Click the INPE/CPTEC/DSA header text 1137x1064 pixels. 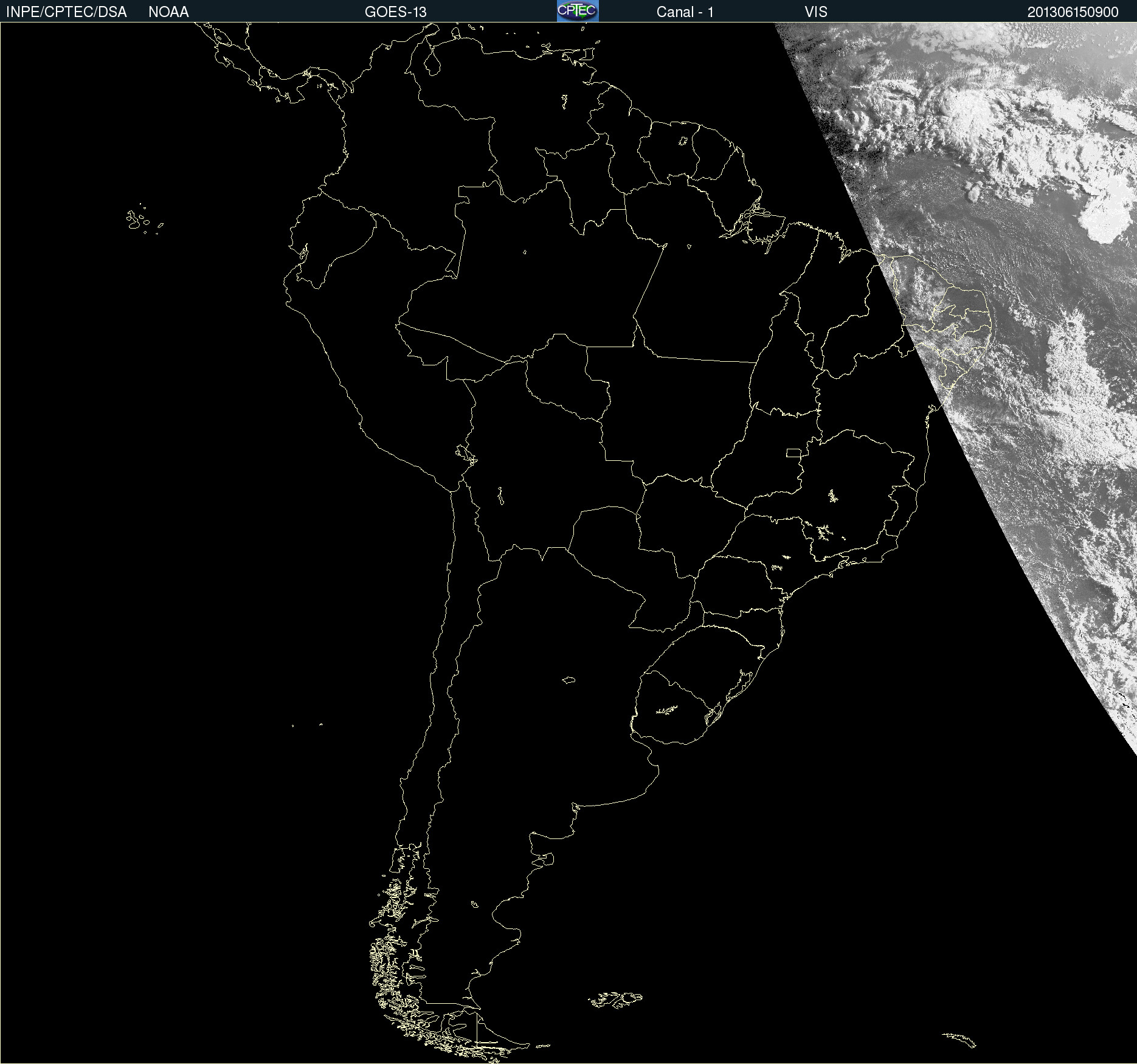(66, 12)
